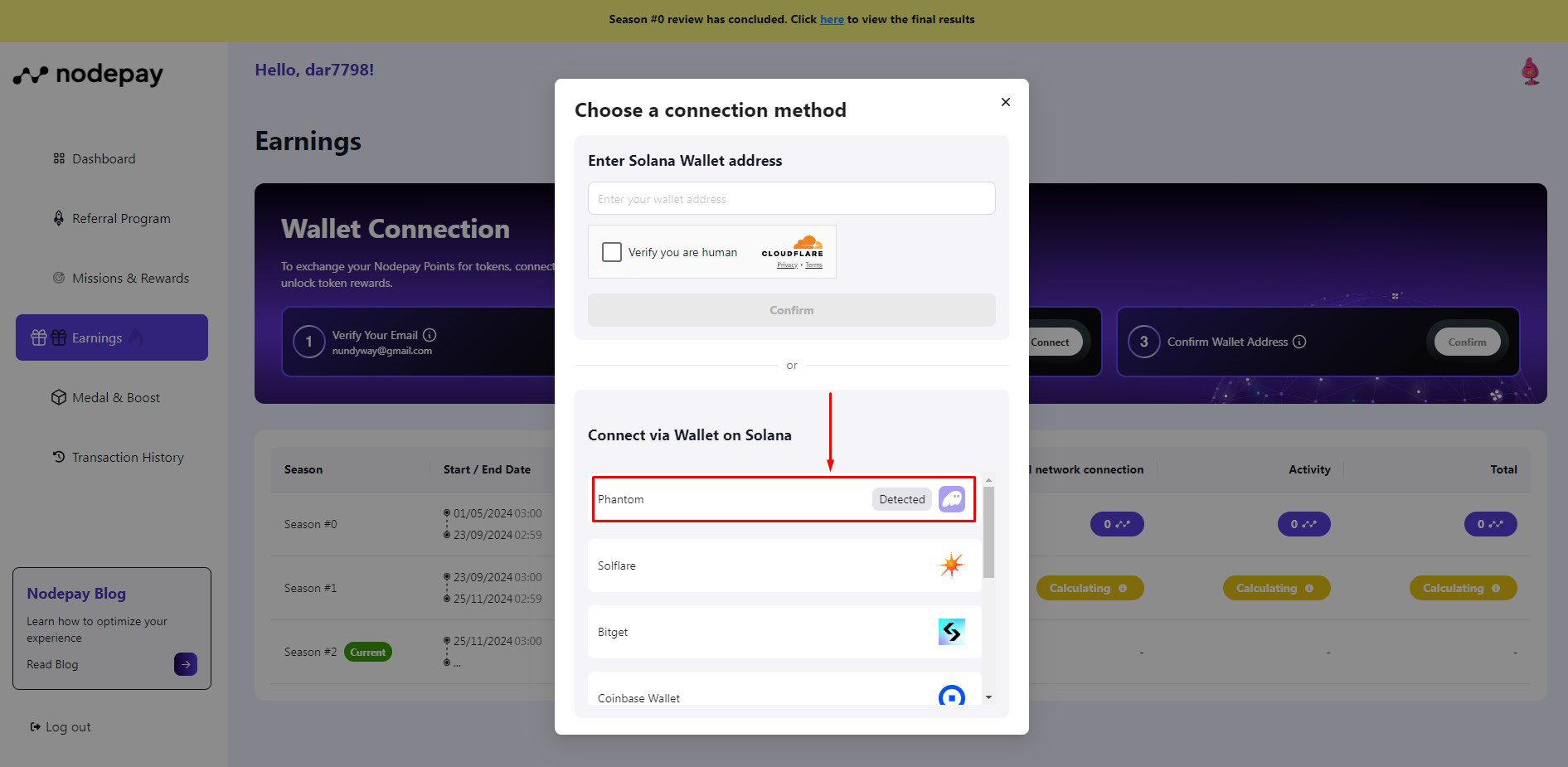Image resolution: width=1568 pixels, height=767 pixels.
Task: Select Coinbase Wallet option
Action: coord(784,690)
